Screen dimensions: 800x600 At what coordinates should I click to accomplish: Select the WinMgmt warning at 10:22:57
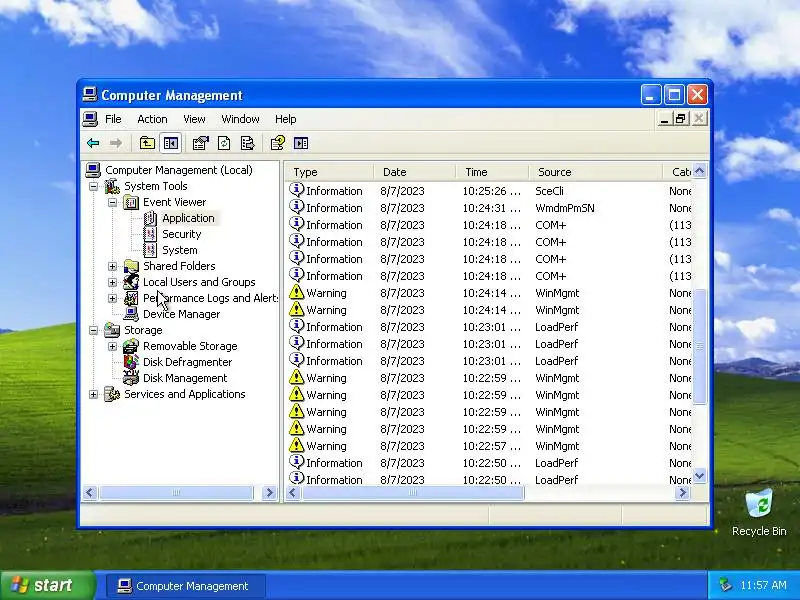[490, 446]
